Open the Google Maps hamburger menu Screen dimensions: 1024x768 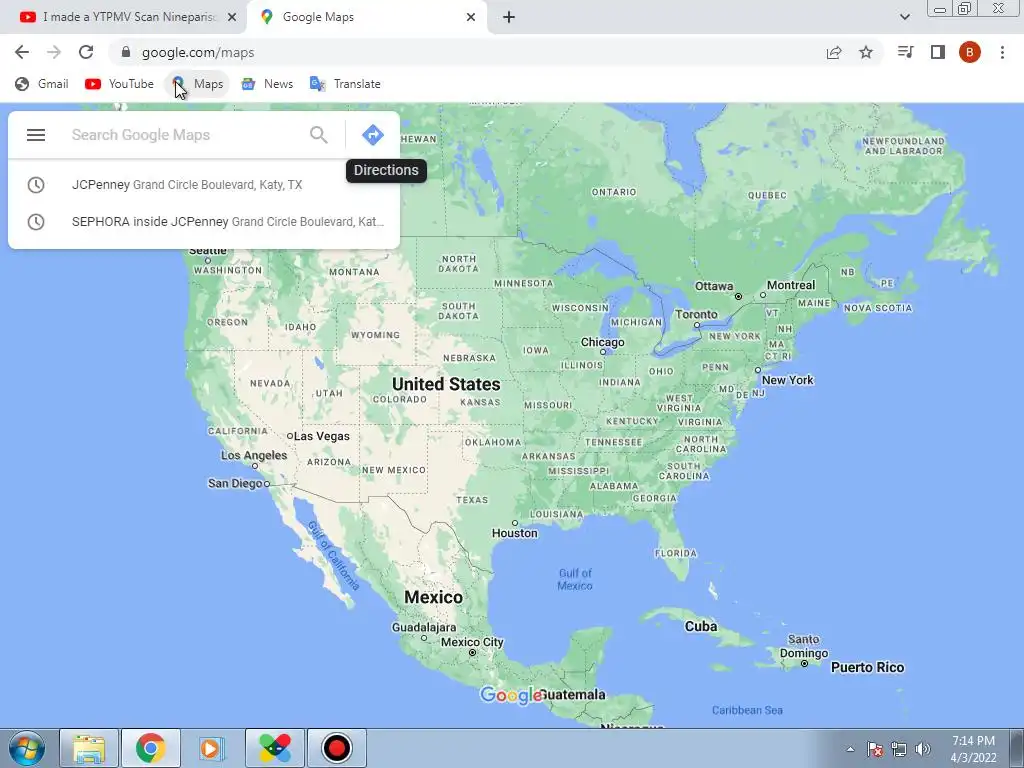click(36, 135)
